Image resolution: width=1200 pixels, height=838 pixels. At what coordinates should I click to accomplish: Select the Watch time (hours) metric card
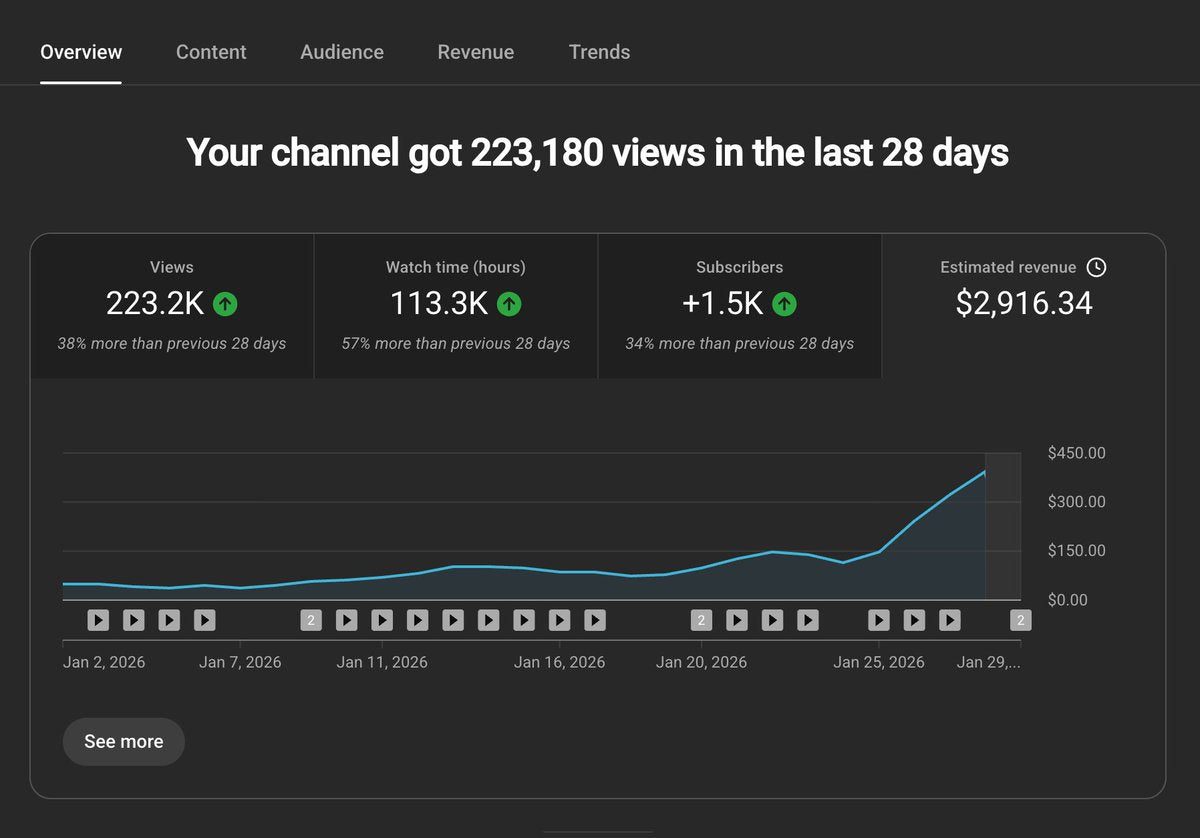[x=456, y=306]
